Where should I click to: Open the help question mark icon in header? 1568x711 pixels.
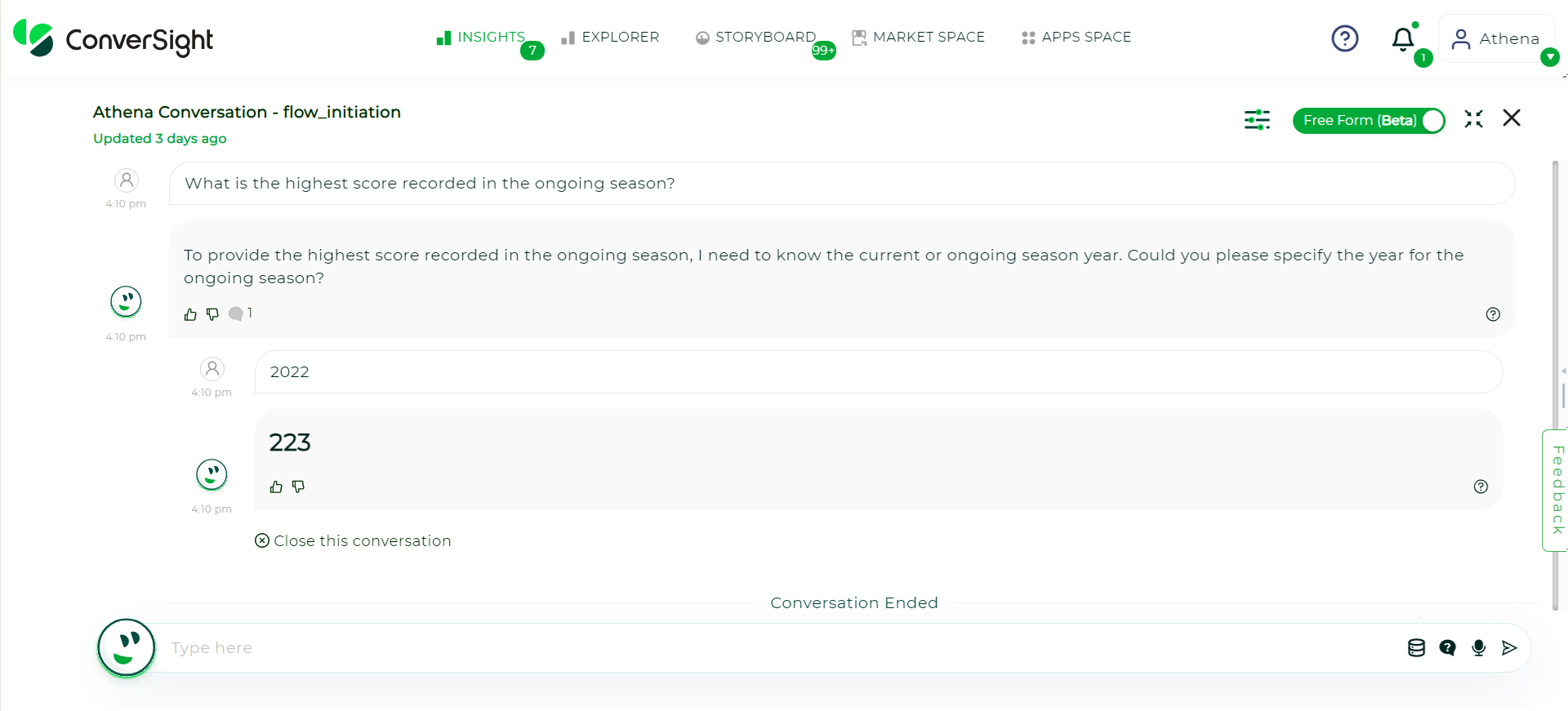click(x=1344, y=38)
